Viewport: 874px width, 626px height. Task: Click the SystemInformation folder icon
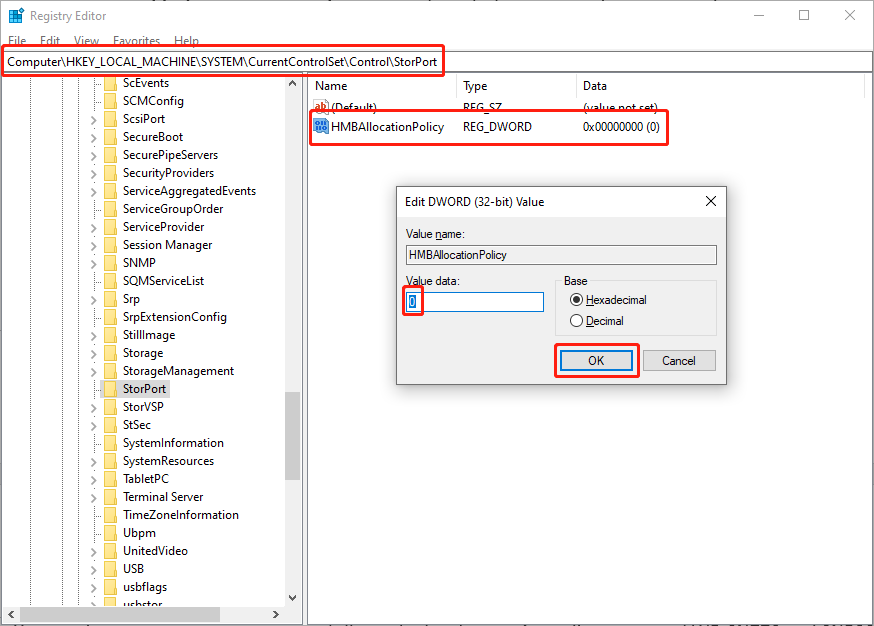pyautogui.click(x=111, y=443)
